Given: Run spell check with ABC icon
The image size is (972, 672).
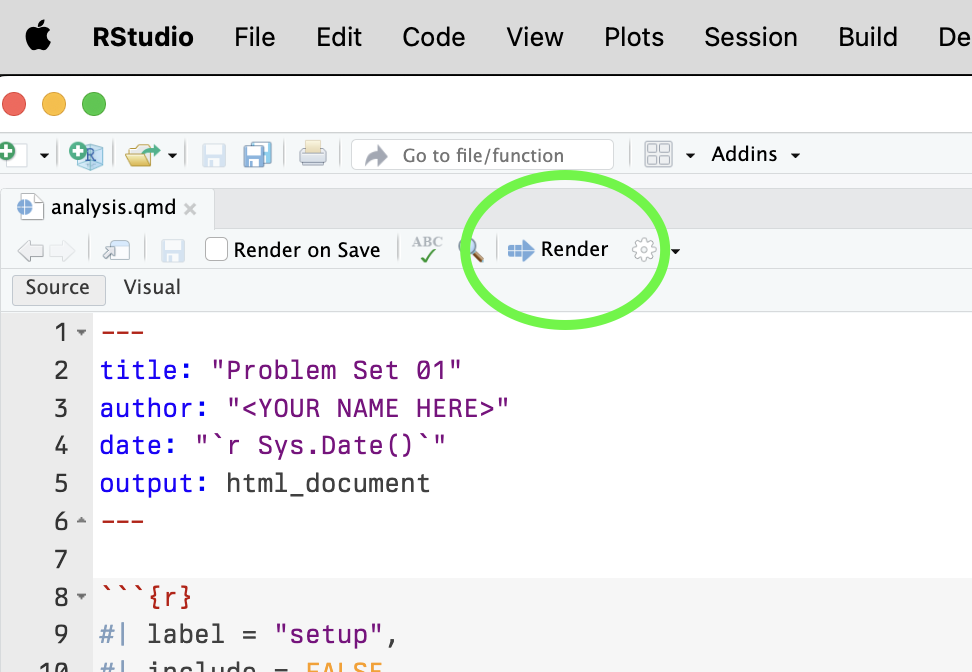Looking at the screenshot, I should click(x=427, y=249).
